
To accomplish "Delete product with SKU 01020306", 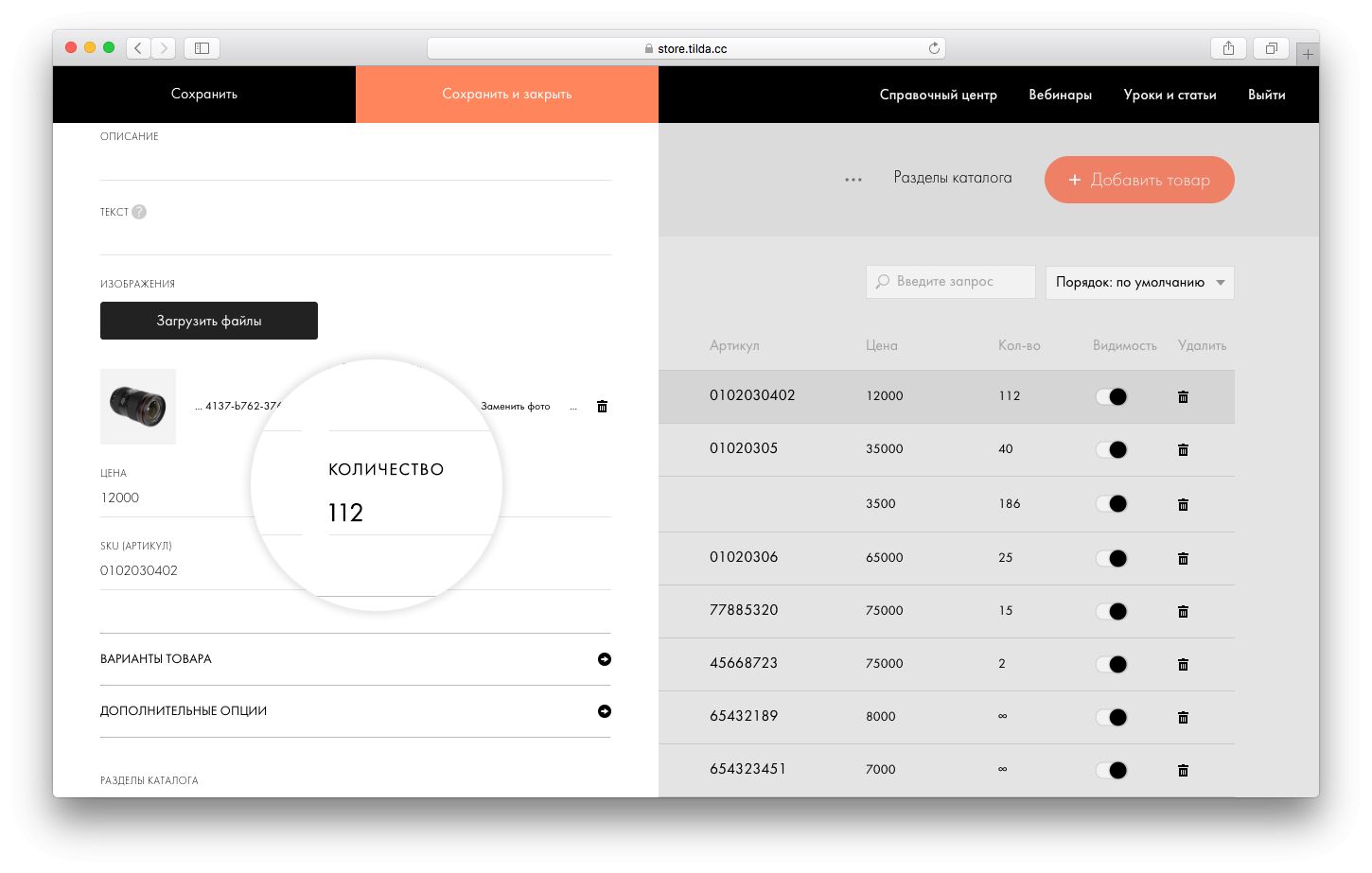I will (1183, 558).
